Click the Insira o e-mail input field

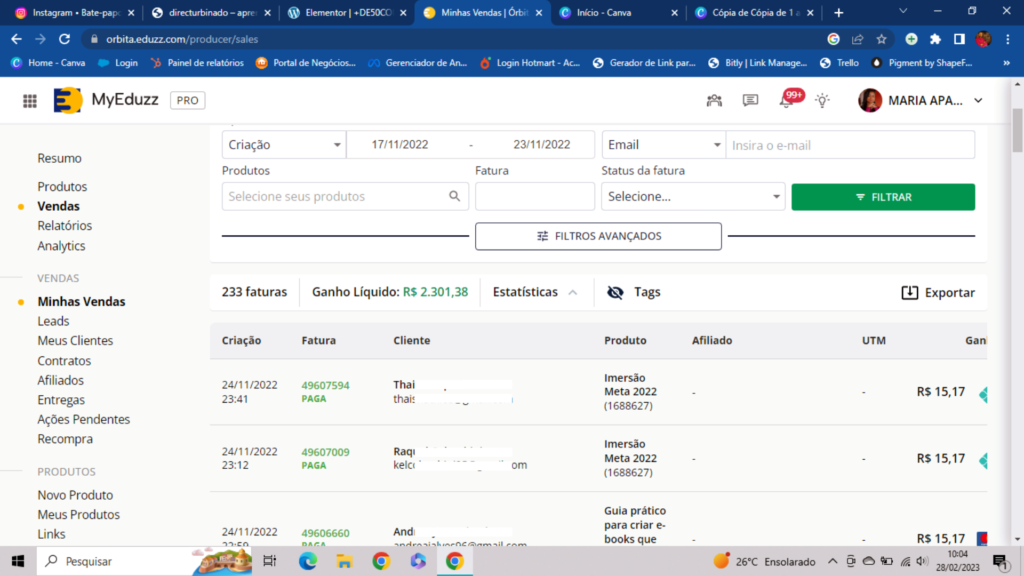coord(849,145)
